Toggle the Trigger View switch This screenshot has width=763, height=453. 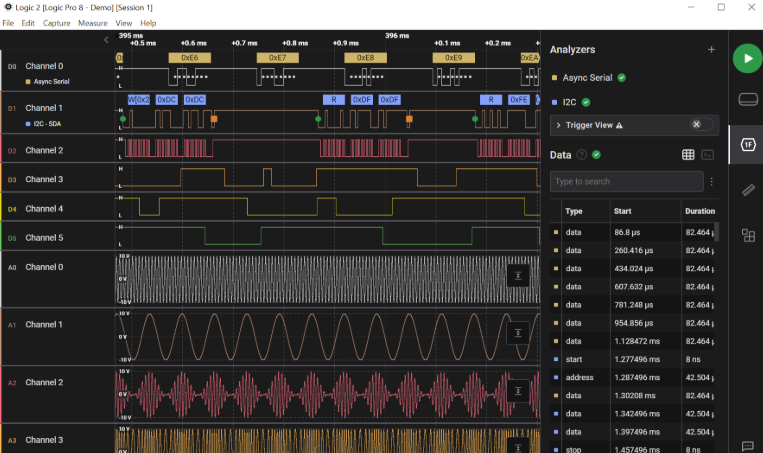coord(703,125)
